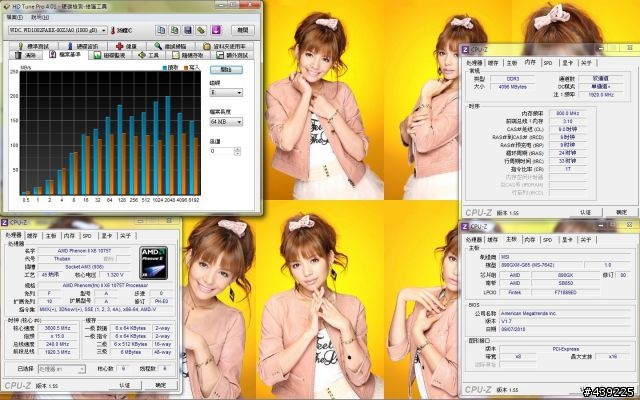Select SPD tab in bottom-left CPU-Z window
This screenshot has height=400, width=640.
point(87,236)
